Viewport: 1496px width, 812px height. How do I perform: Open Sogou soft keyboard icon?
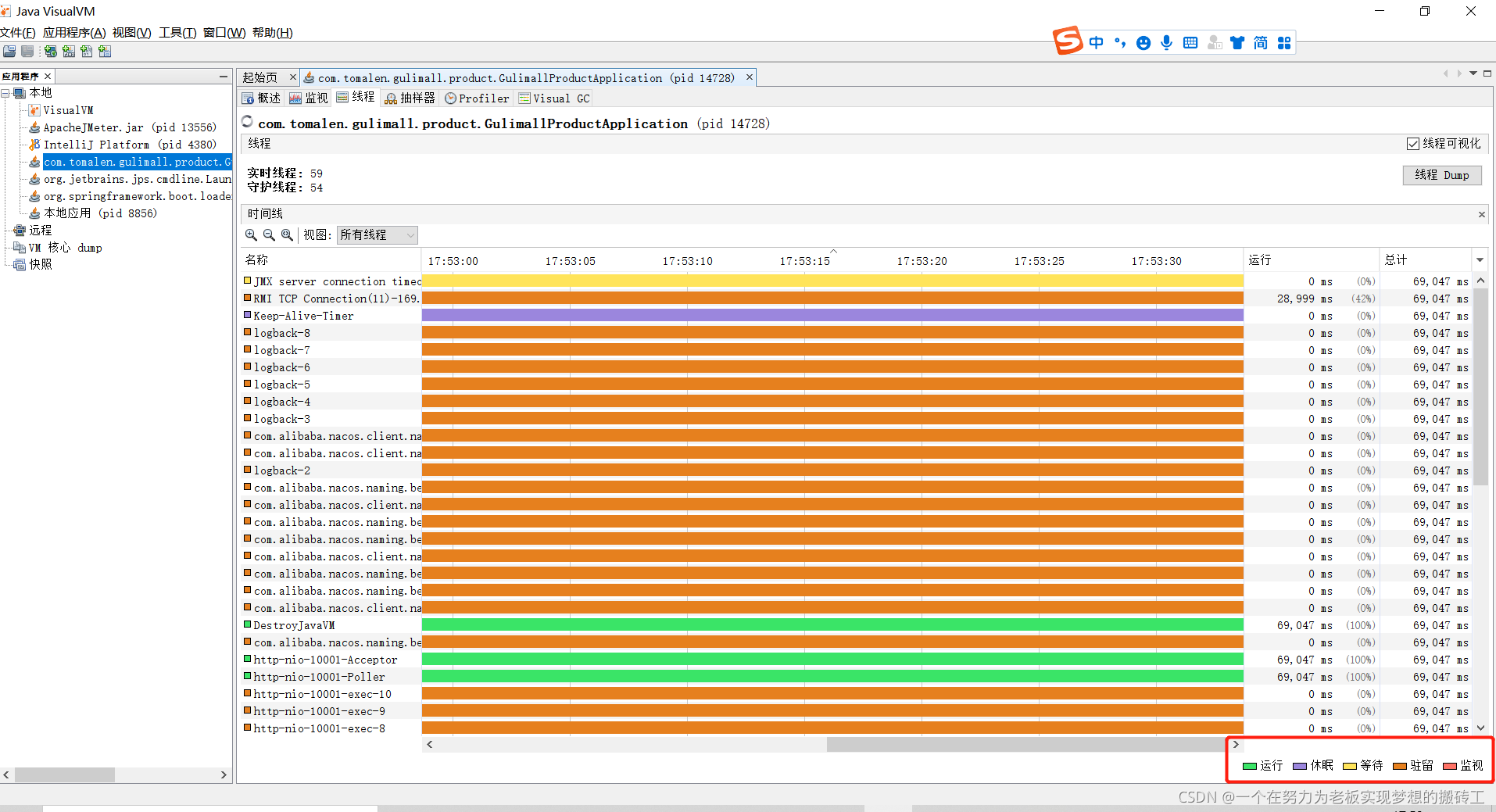pyautogui.click(x=1190, y=43)
